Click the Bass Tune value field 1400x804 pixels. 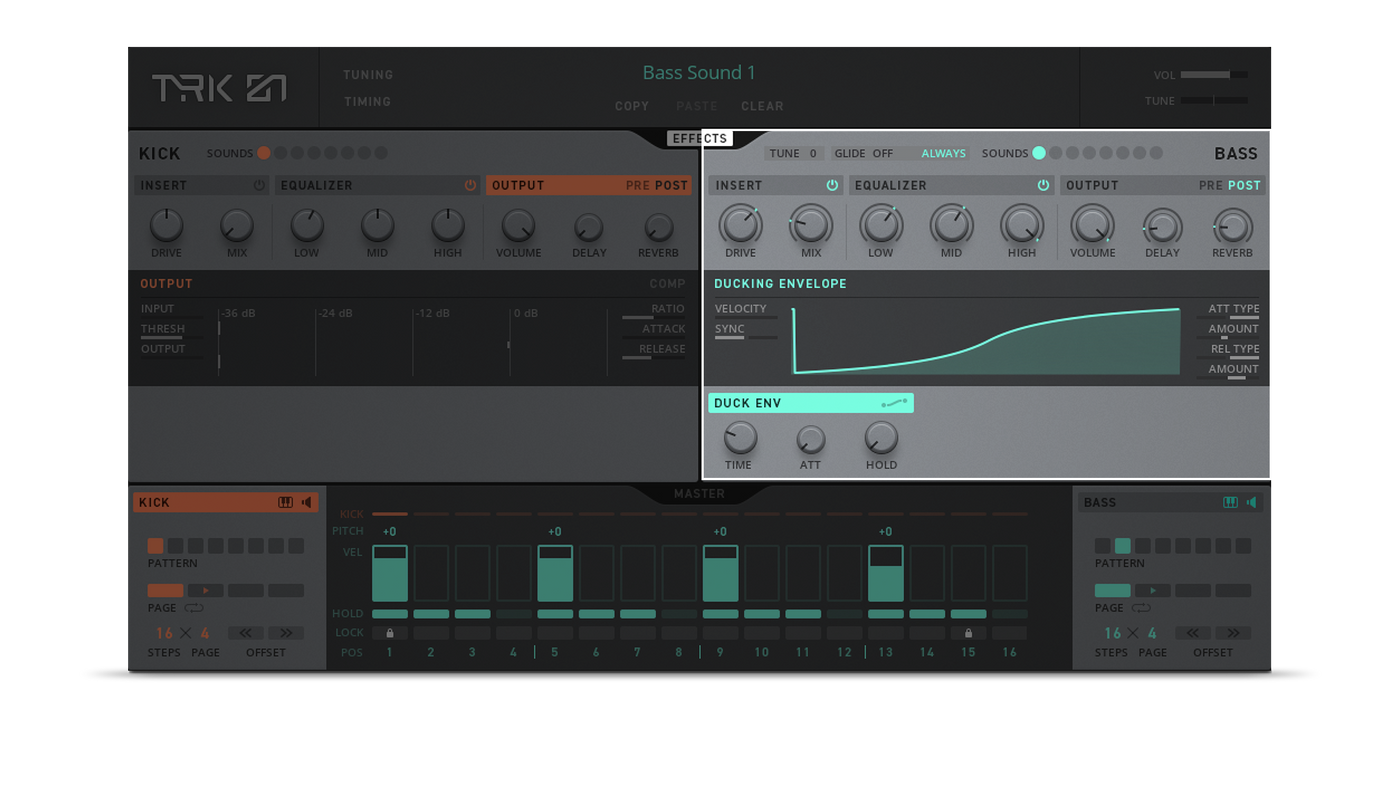(x=813, y=153)
